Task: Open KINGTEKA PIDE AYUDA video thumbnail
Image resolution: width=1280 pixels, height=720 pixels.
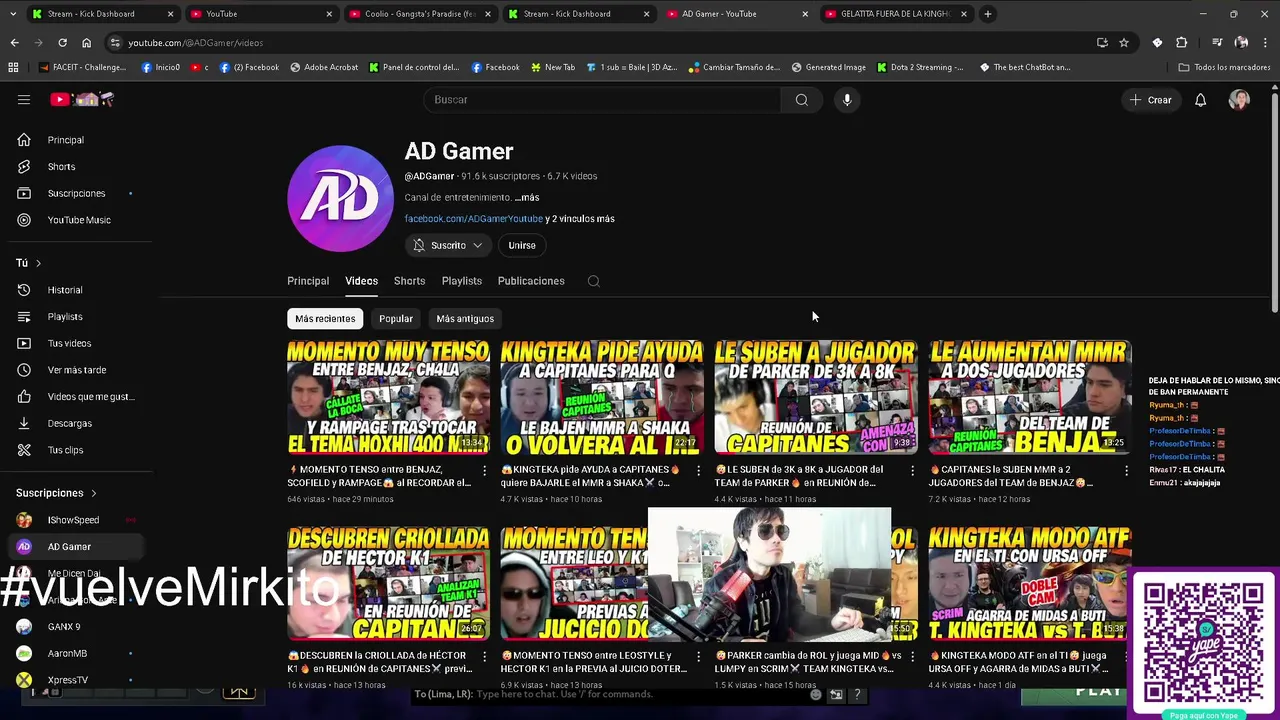Action: (602, 398)
